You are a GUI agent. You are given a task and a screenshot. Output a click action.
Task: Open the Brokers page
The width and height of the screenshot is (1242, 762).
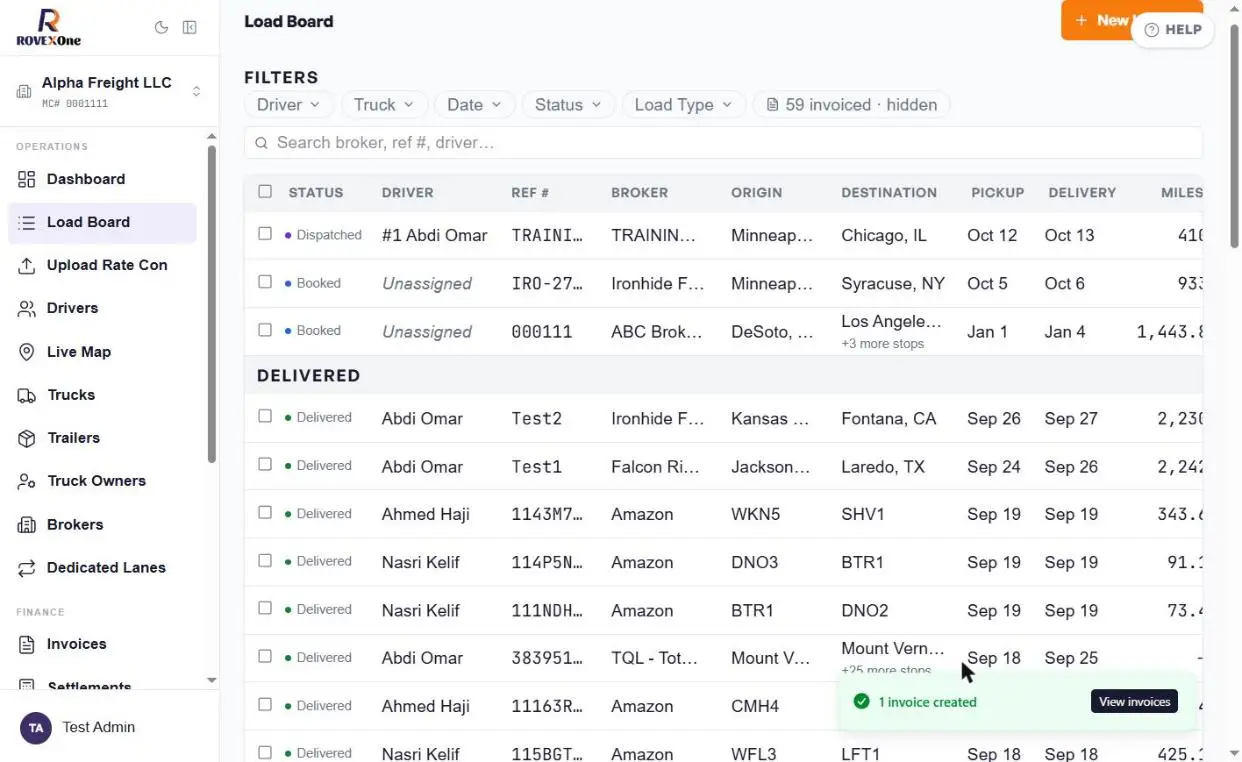pyautogui.click(x=102, y=524)
